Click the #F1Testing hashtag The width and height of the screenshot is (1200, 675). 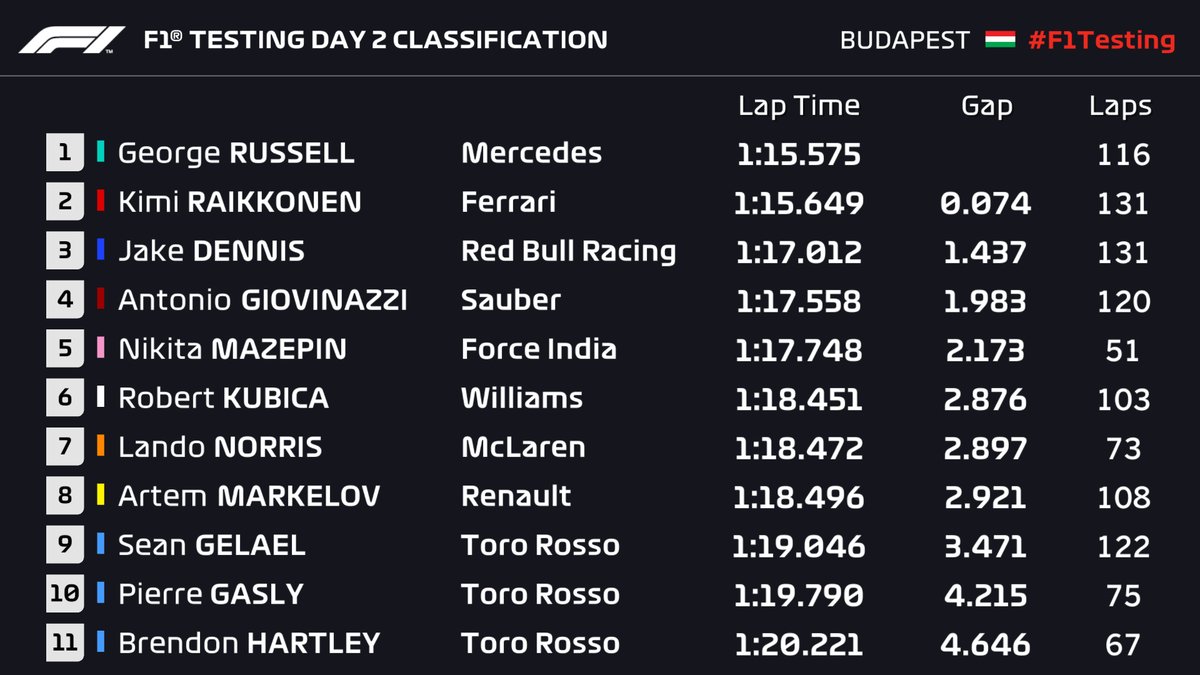pyautogui.click(x=1101, y=40)
